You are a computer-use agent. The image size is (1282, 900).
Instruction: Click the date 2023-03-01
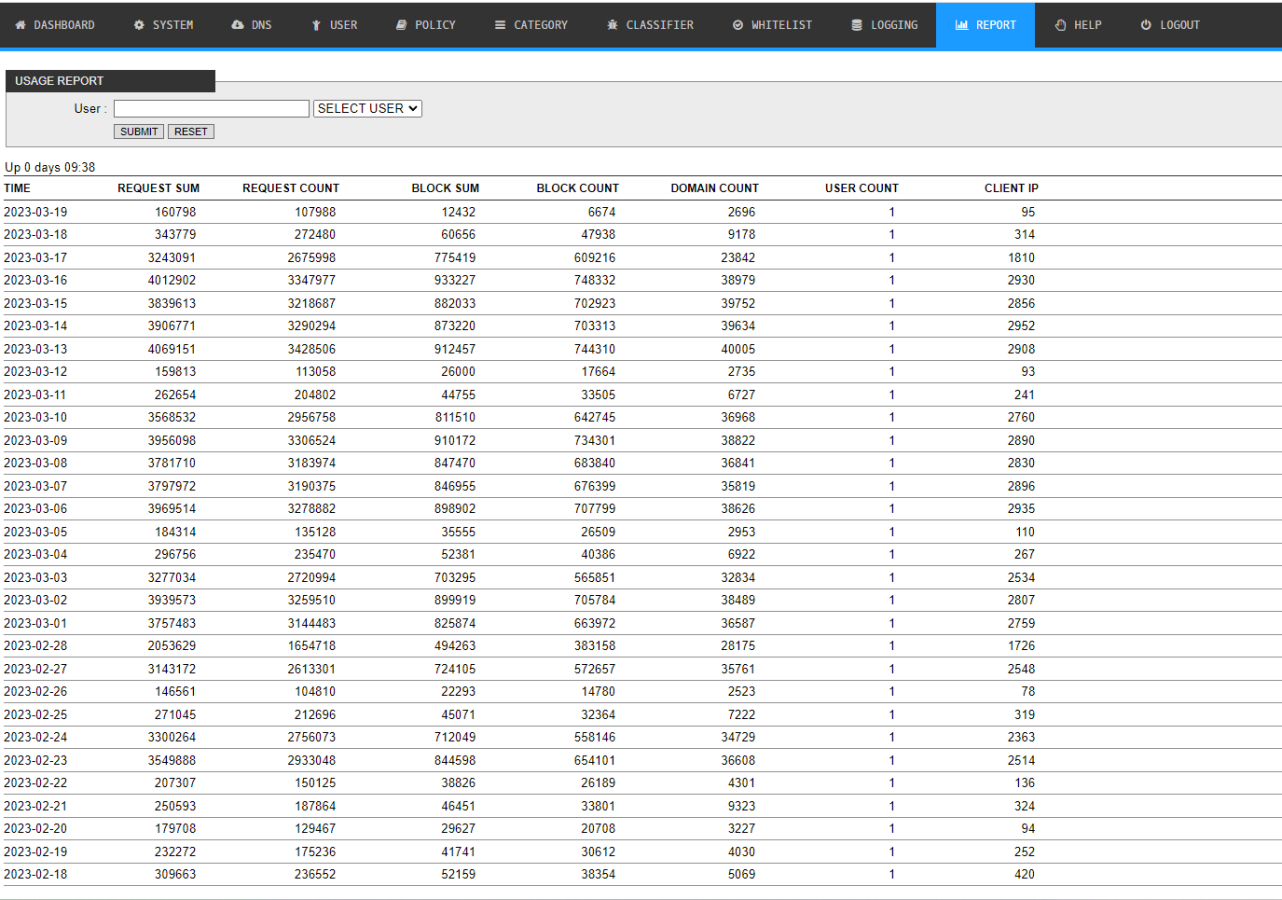pos(36,623)
